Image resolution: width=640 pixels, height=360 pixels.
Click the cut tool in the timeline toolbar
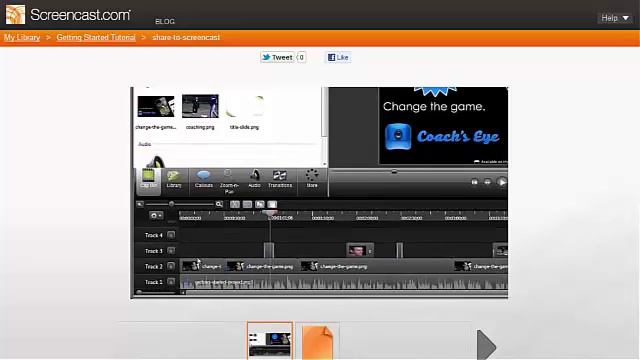[x=235, y=204]
